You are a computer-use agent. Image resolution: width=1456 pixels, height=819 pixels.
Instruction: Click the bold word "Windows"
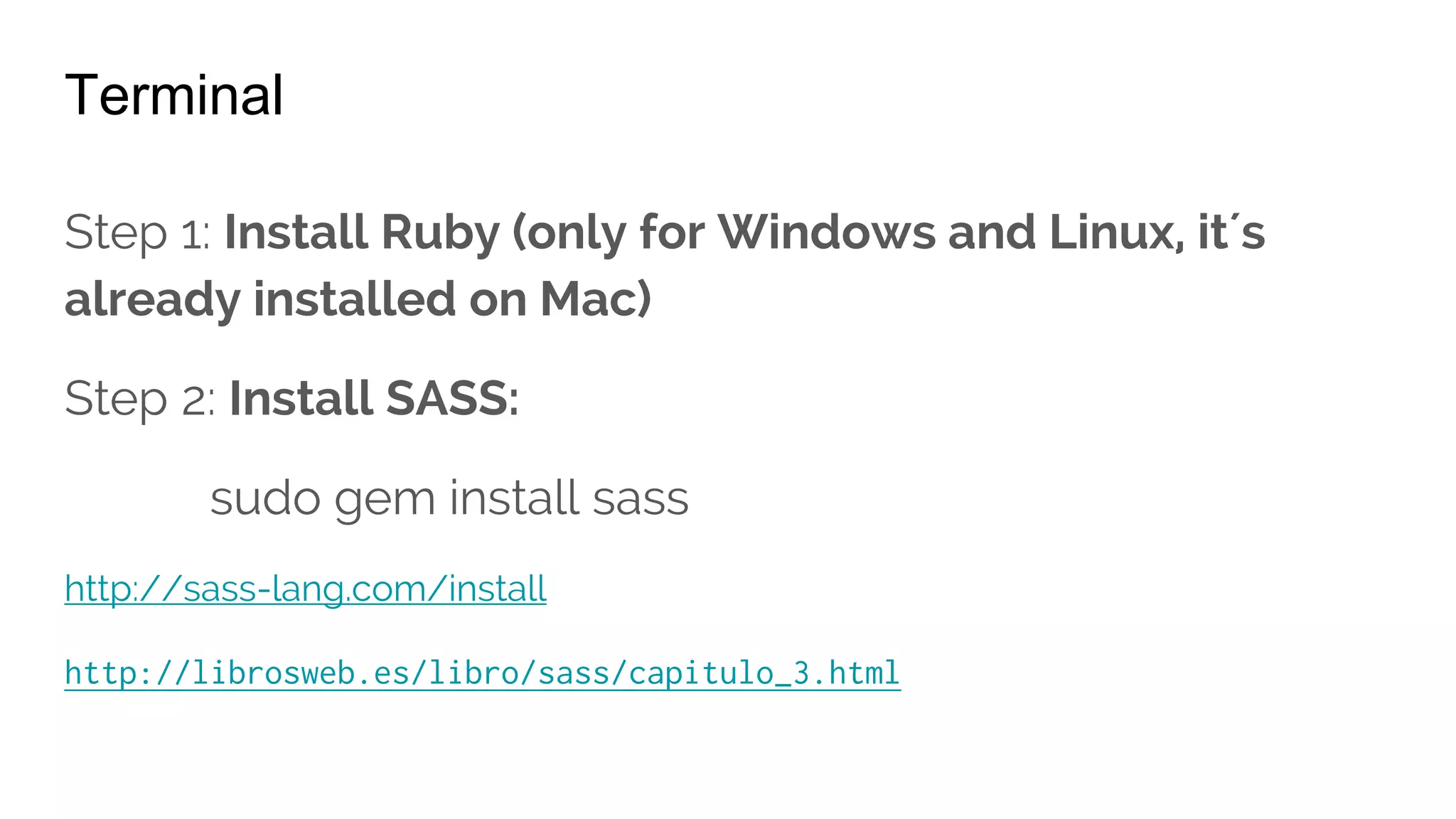click(826, 233)
